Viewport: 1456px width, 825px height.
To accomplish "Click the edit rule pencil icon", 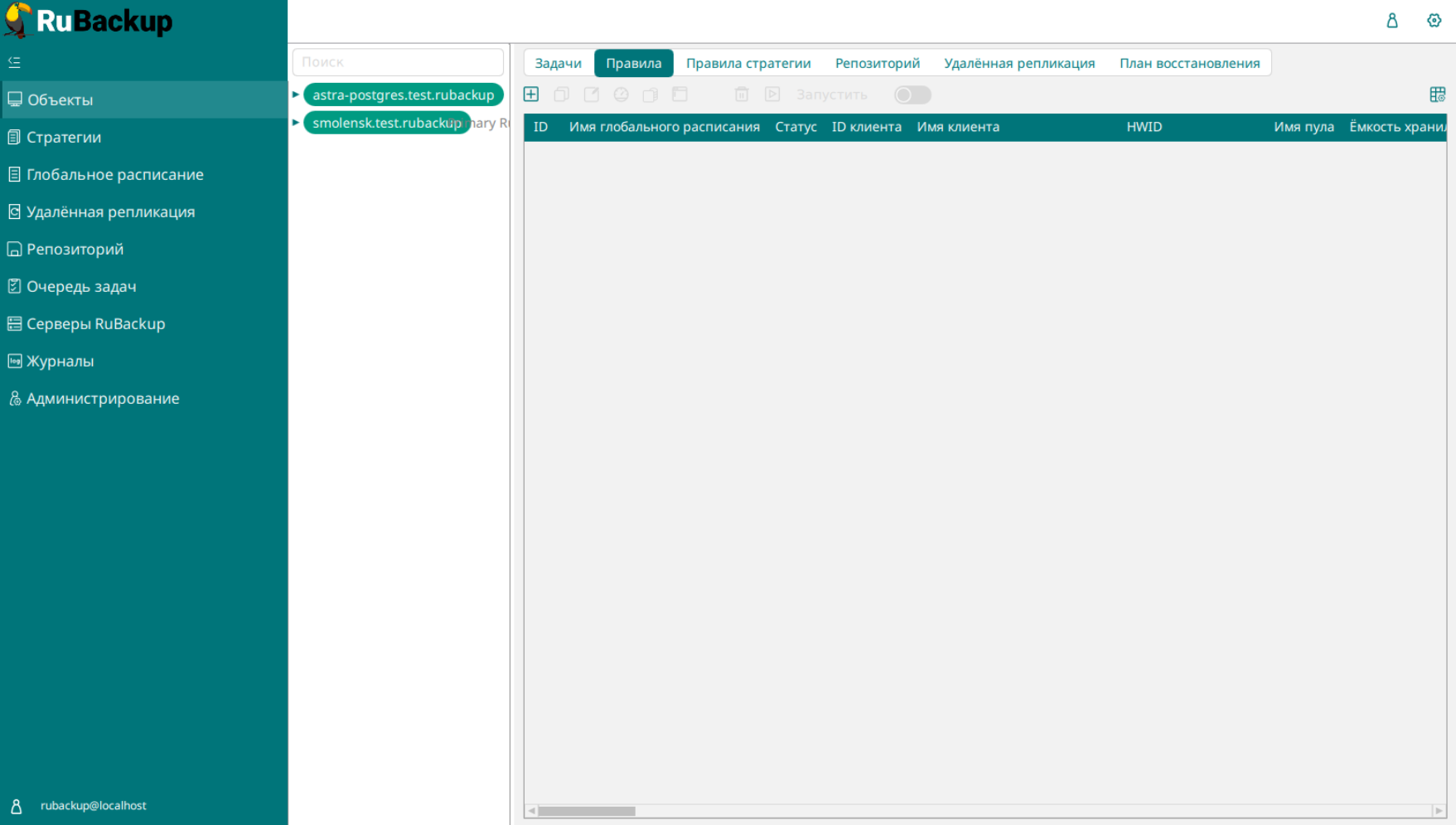I will [x=591, y=95].
